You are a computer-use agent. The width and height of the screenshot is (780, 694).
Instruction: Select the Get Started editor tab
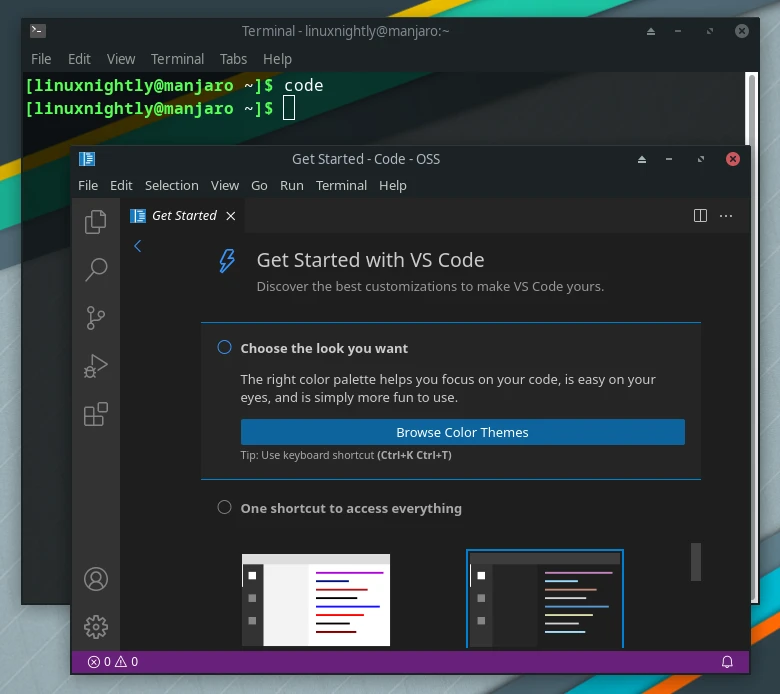pyautogui.click(x=182, y=216)
